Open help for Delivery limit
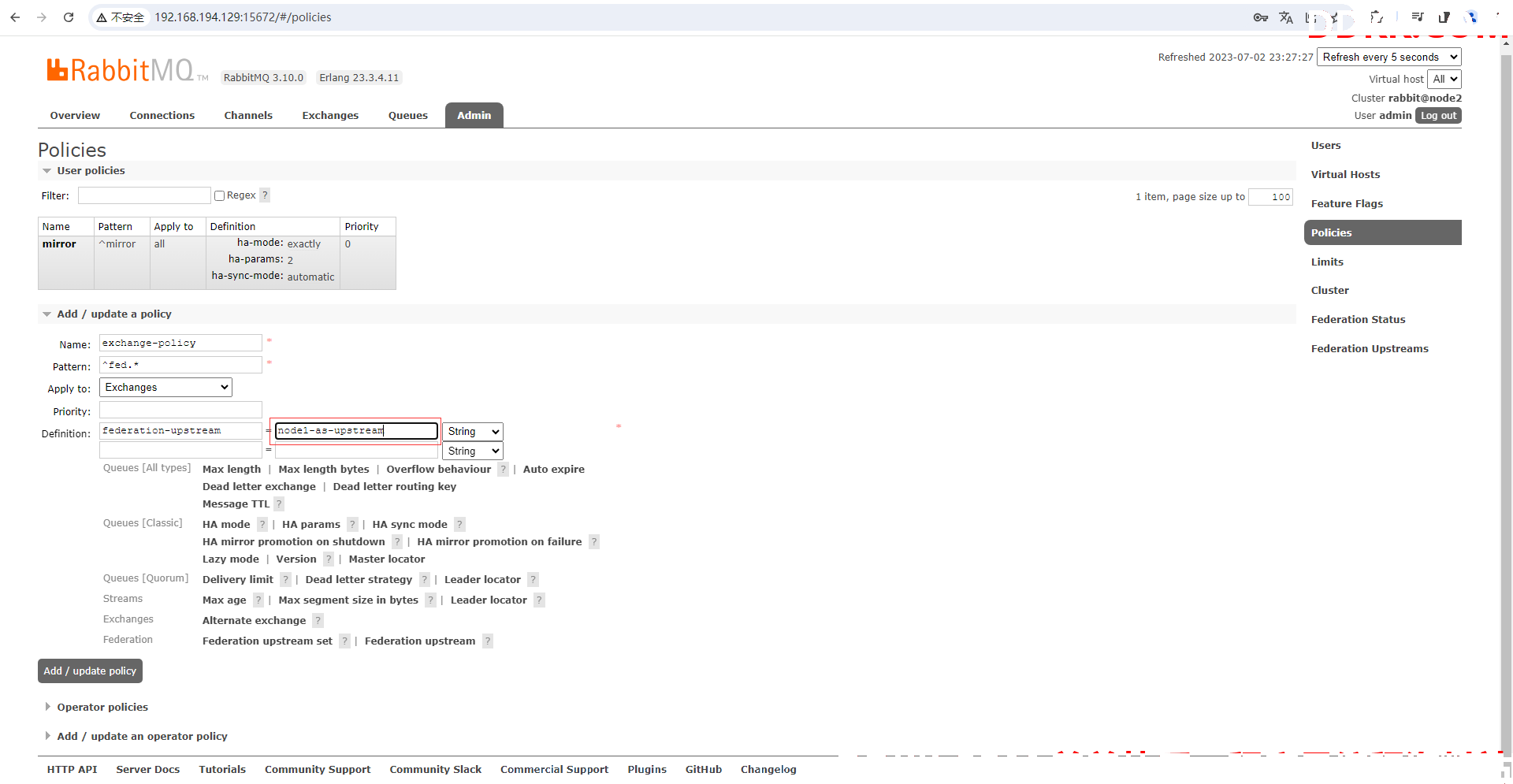Viewport: 1513px width, 784px height. (286, 579)
